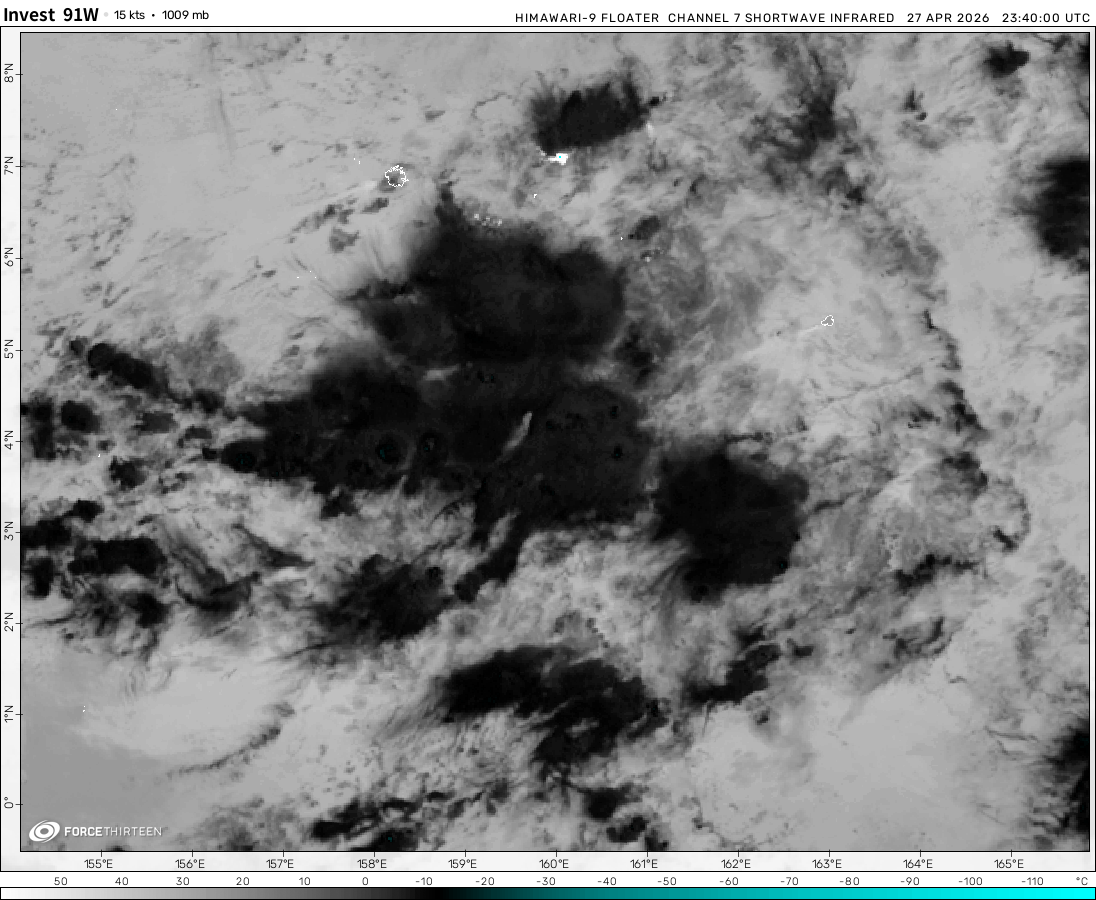Click the 160°E longitude axis label

click(553, 864)
